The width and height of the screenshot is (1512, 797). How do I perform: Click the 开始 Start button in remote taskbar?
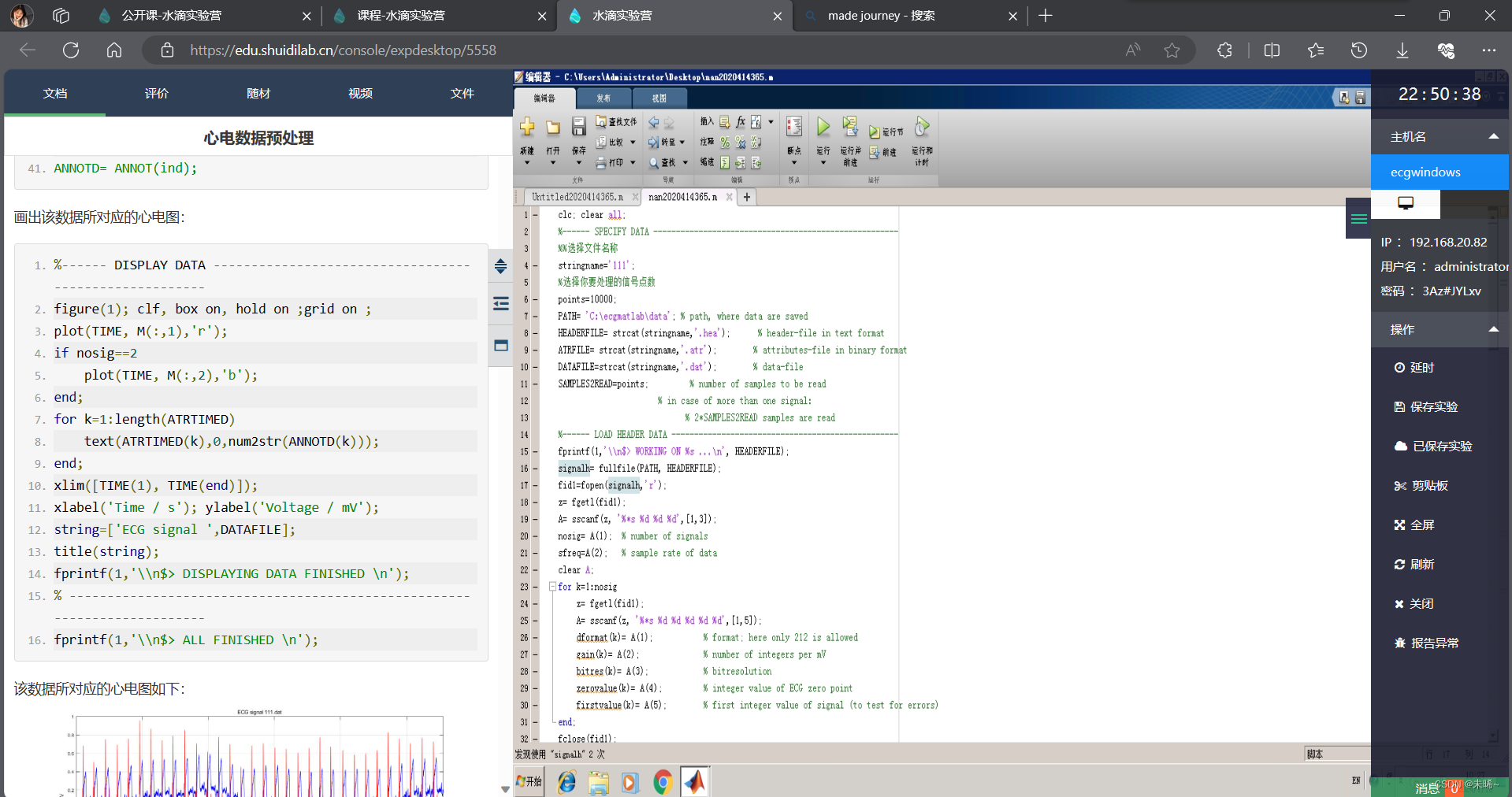[x=529, y=782]
